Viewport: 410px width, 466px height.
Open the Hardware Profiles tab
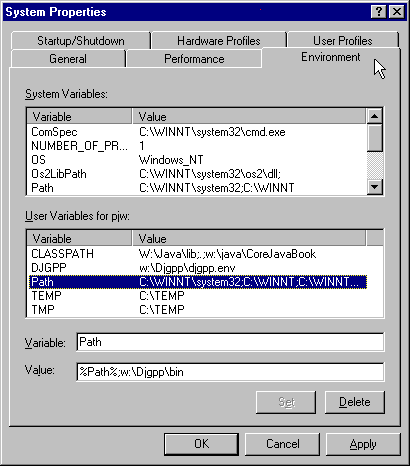click(219, 41)
